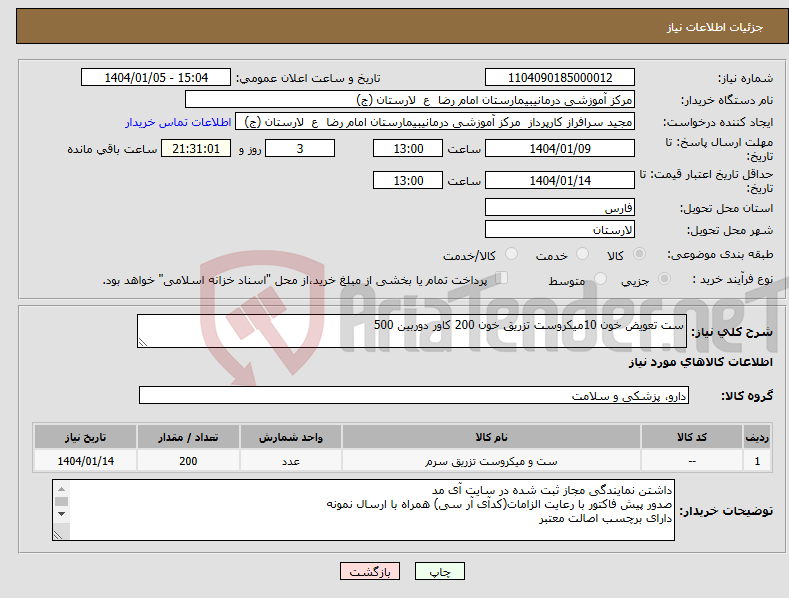Click the شماره نیاز label
Image resolution: width=789 pixels, height=598 pixels.
tap(745, 78)
